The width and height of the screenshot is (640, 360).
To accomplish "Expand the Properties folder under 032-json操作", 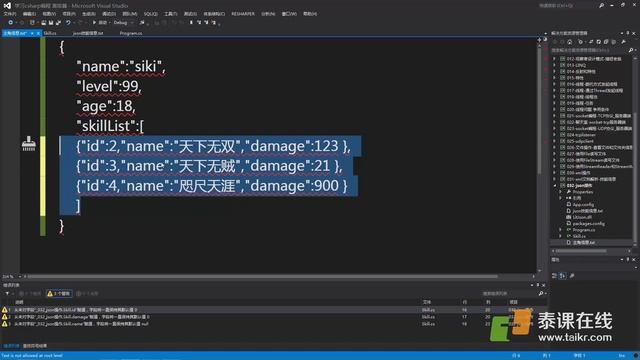I will coord(560,192).
